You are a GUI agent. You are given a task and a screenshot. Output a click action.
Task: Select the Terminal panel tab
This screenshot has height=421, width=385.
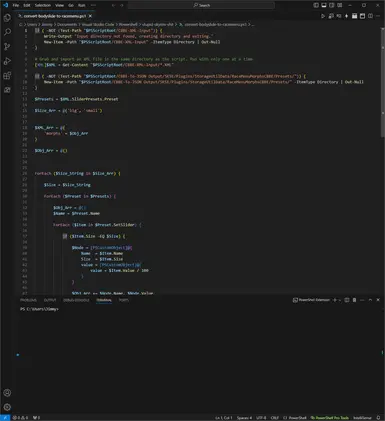[104, 300]
